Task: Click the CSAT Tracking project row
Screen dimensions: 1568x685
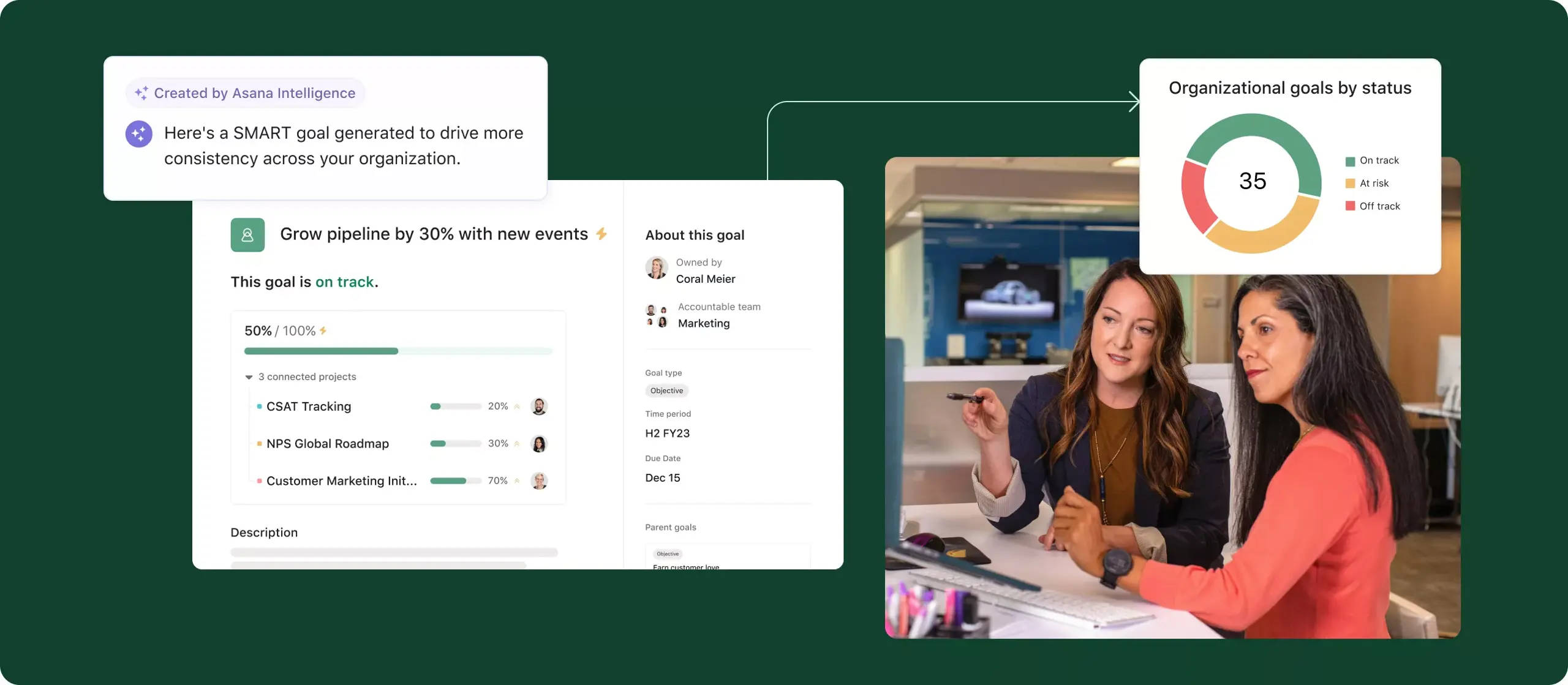Action: [308, 406]
